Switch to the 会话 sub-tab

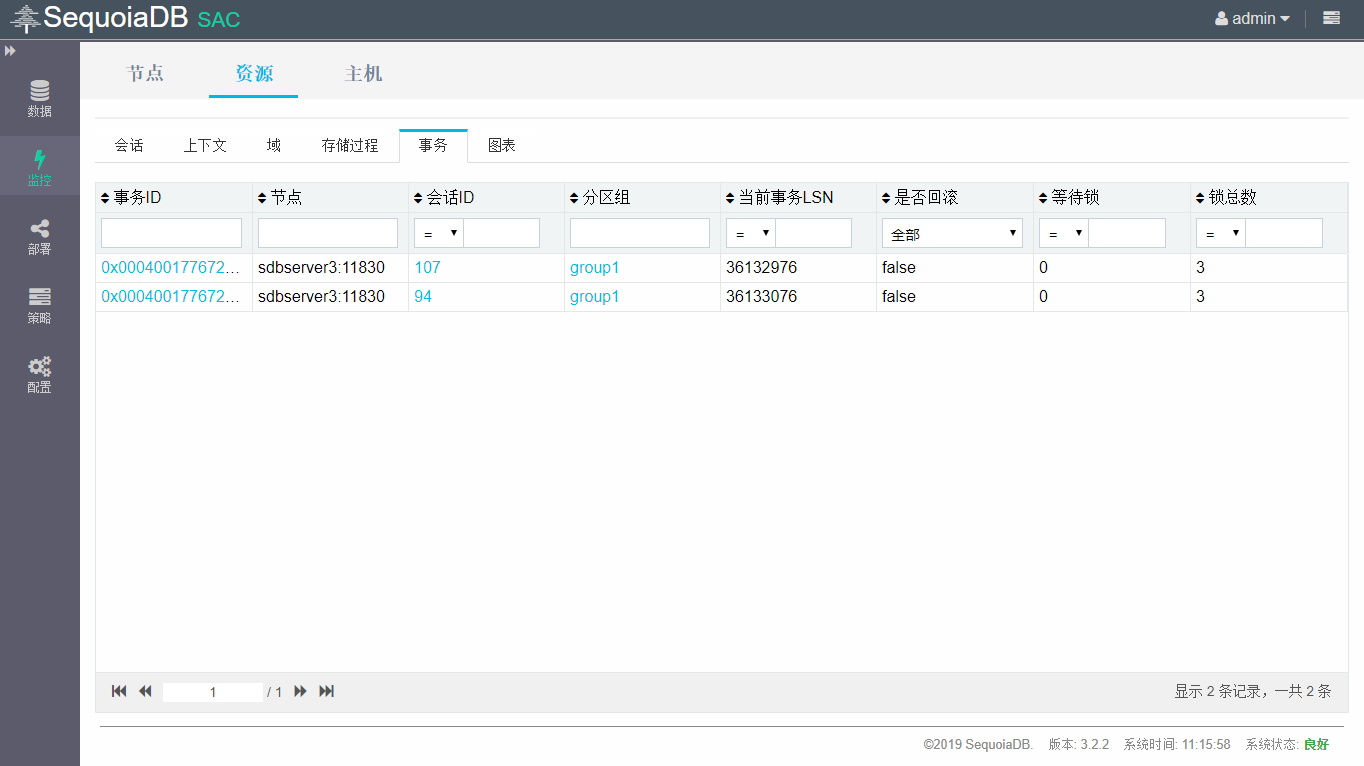129,145
